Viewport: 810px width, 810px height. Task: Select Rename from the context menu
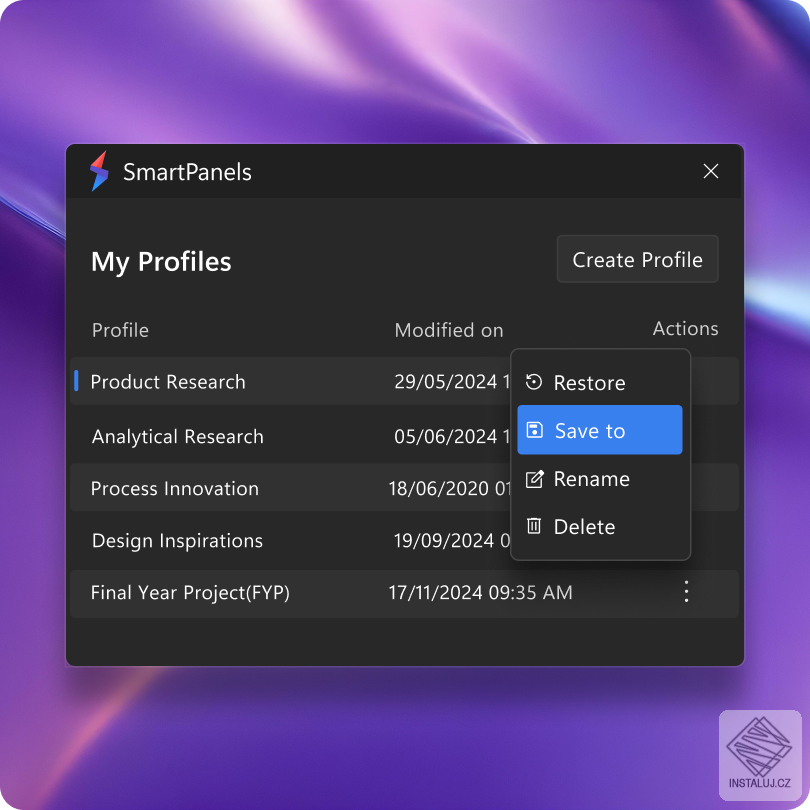click(x=600, y=479)
